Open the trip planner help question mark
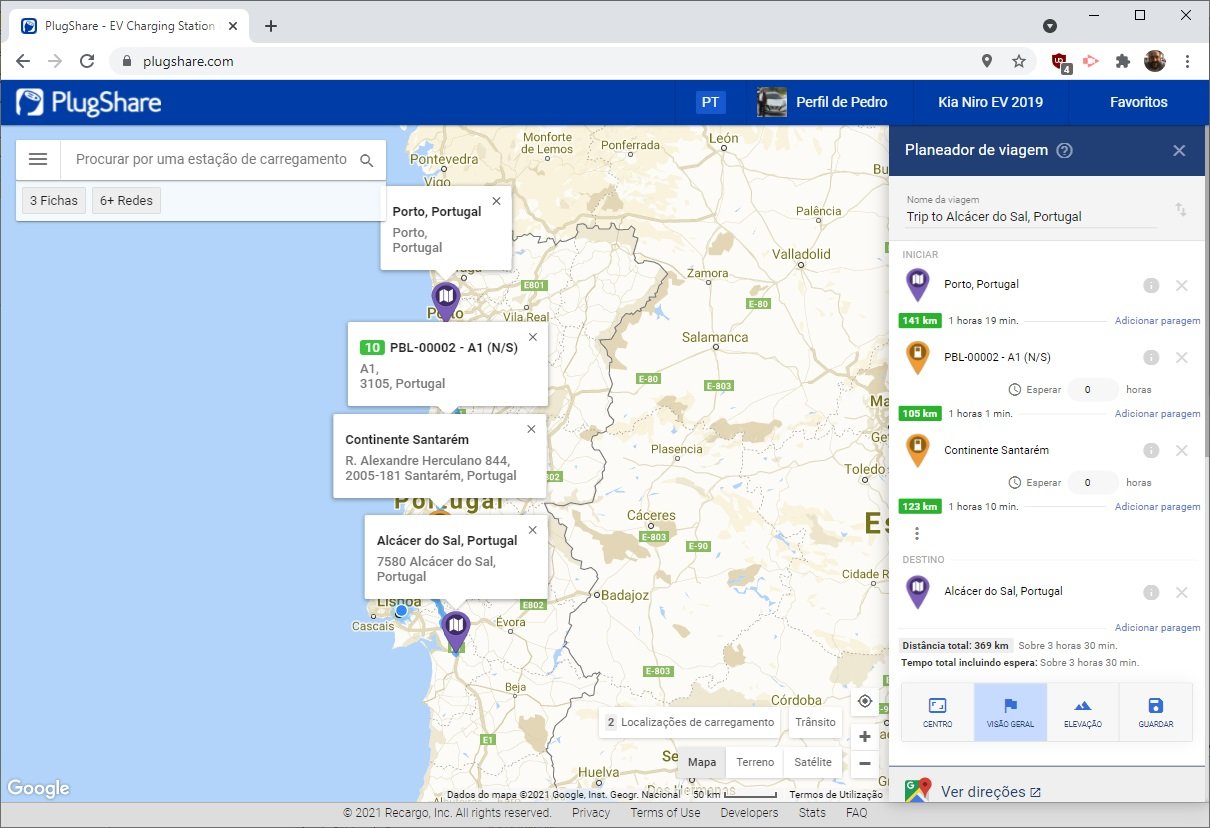 [x=1064, y=151]
